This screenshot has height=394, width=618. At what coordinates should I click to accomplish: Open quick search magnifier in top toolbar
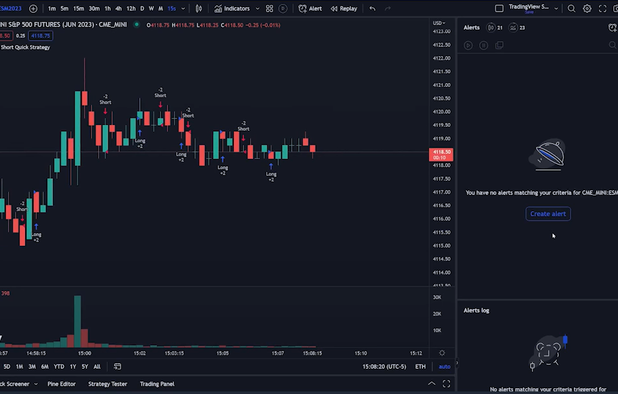(x=571, y=8)
